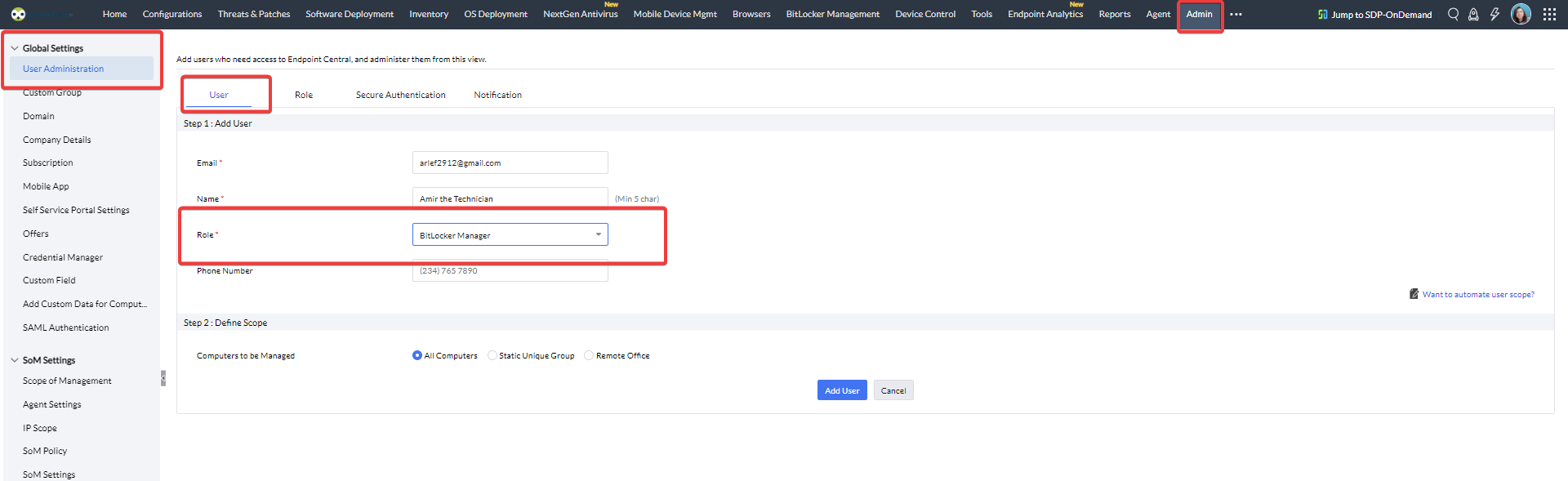
Task: Select the All Computers radio button
Action: [417, 355]
